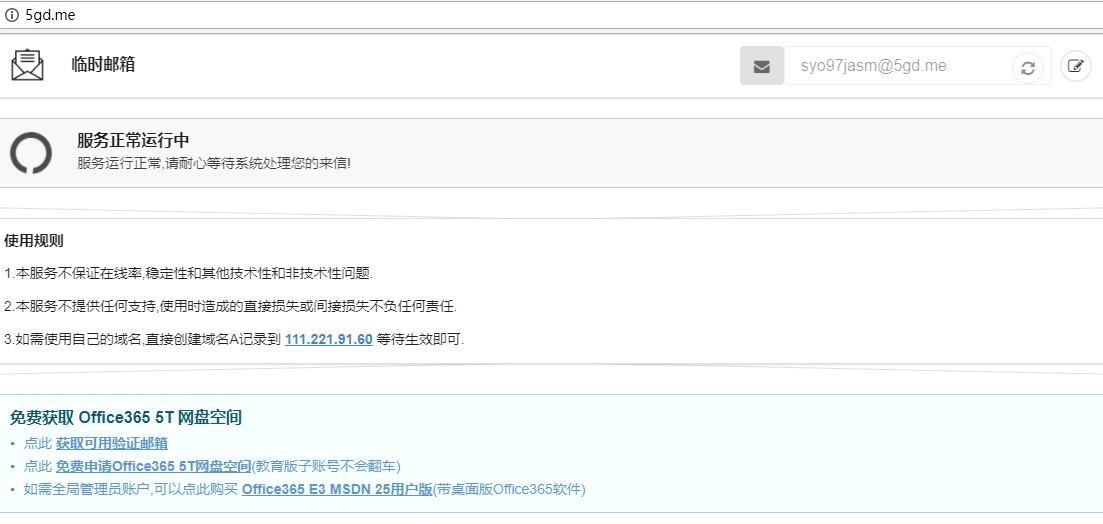Click the 免费获取 Office365 5T 网盘空间 heading

coord(126,418)
